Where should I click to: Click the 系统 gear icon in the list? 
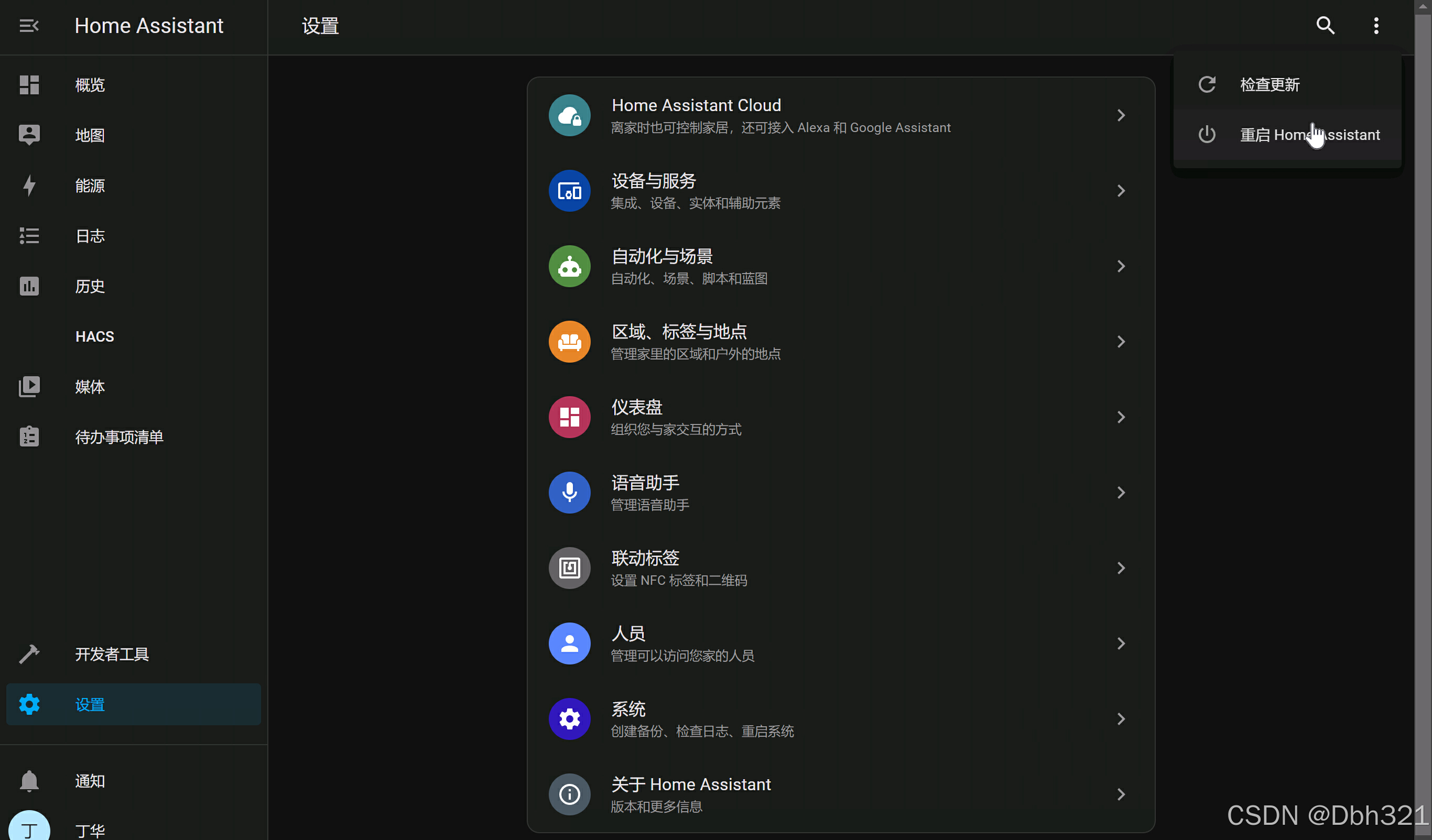pos(569,719)
